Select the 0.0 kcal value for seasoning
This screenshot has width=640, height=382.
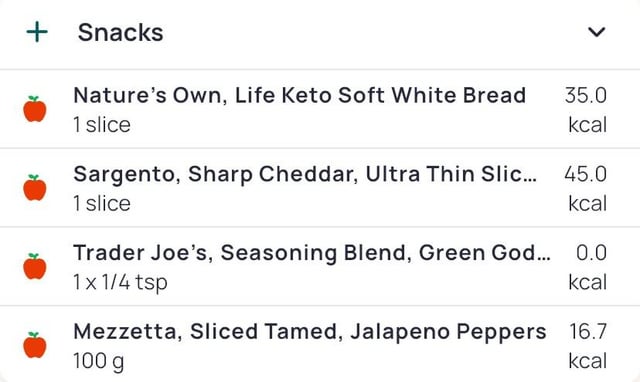click(x=591, y=253)
